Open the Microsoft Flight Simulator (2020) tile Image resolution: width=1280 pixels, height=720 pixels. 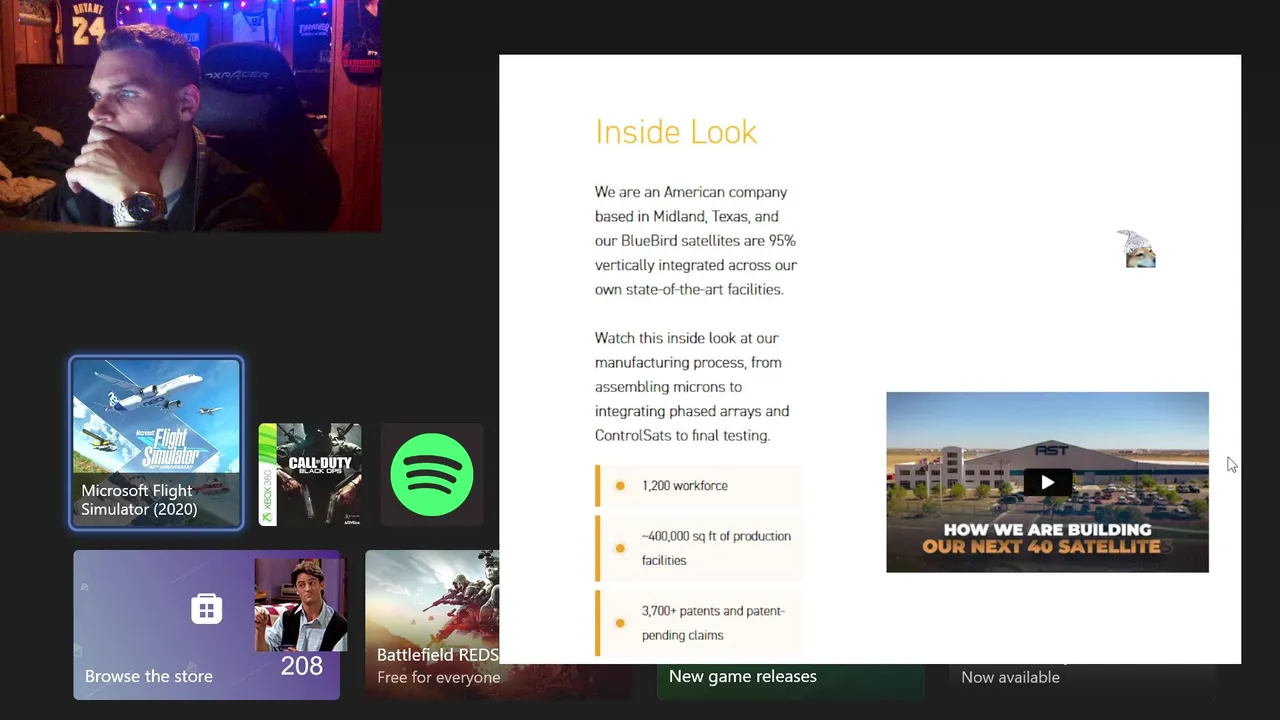[156, 443]
